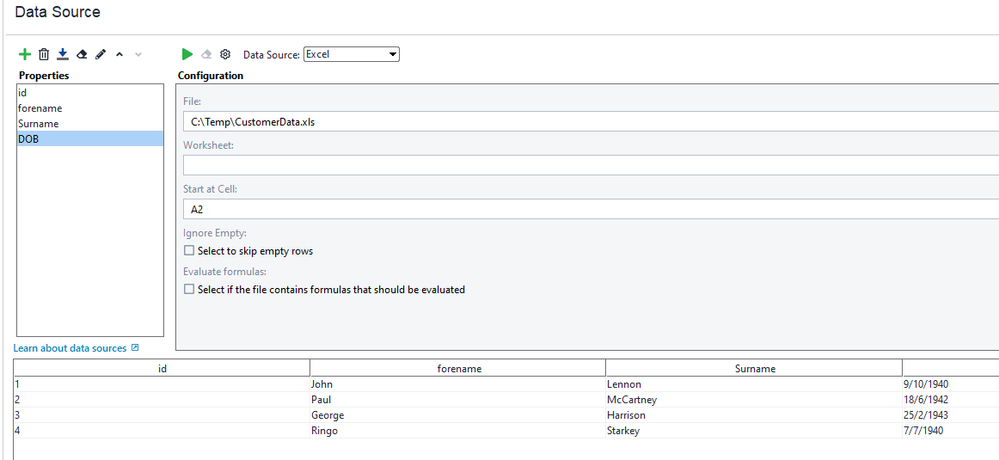Click into the Worksheet text field
Viewport: 999px width, 460px height.
coord(590,165)
